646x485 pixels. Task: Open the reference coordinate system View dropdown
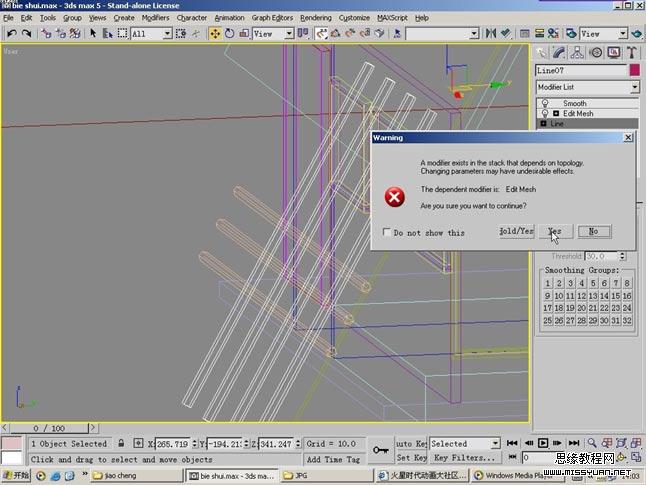coord(289,33)
